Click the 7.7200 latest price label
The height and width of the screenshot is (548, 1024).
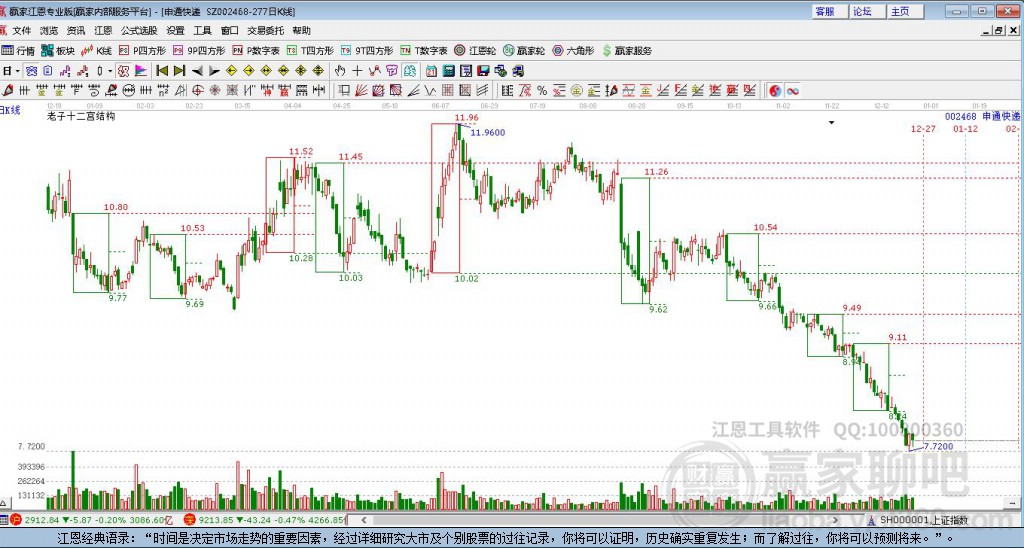(938, 446)
